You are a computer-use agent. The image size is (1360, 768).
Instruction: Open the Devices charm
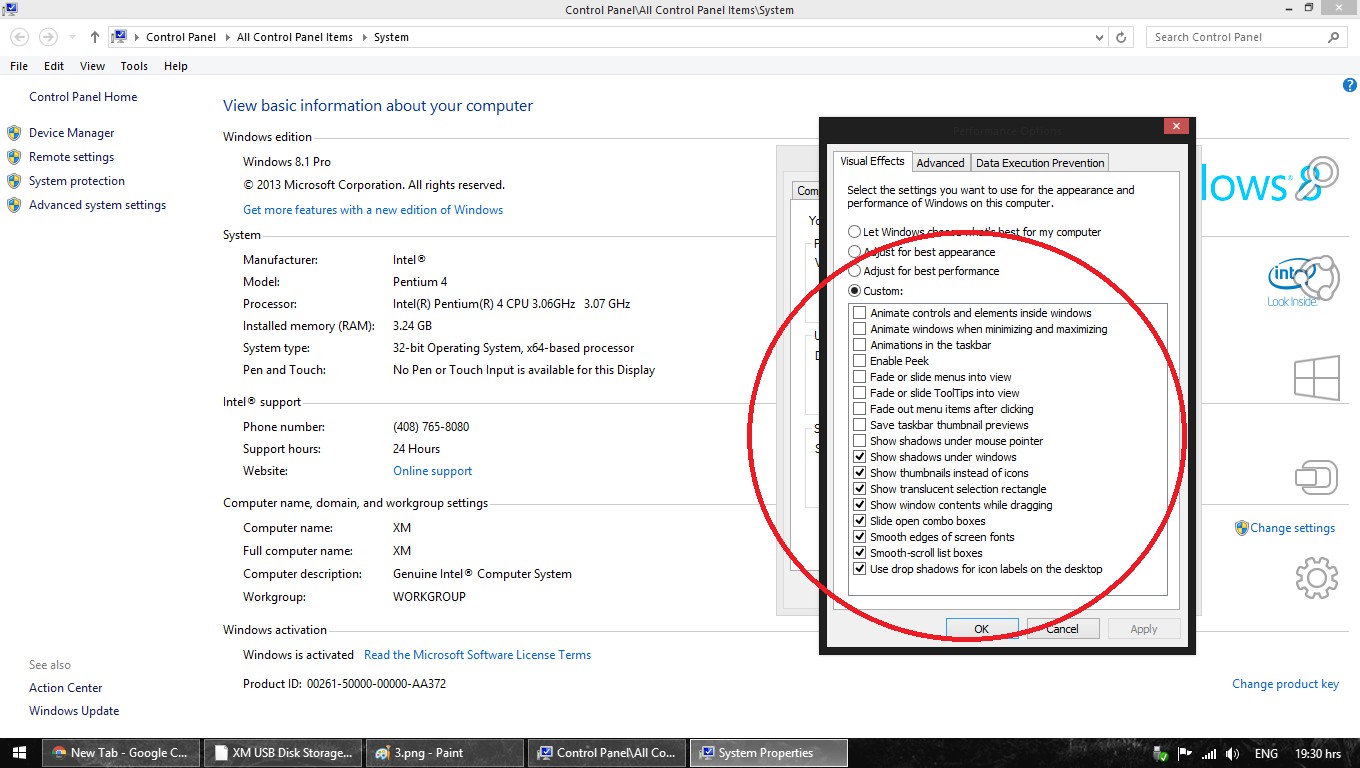pyautogui.click(x=1317, y=477)
